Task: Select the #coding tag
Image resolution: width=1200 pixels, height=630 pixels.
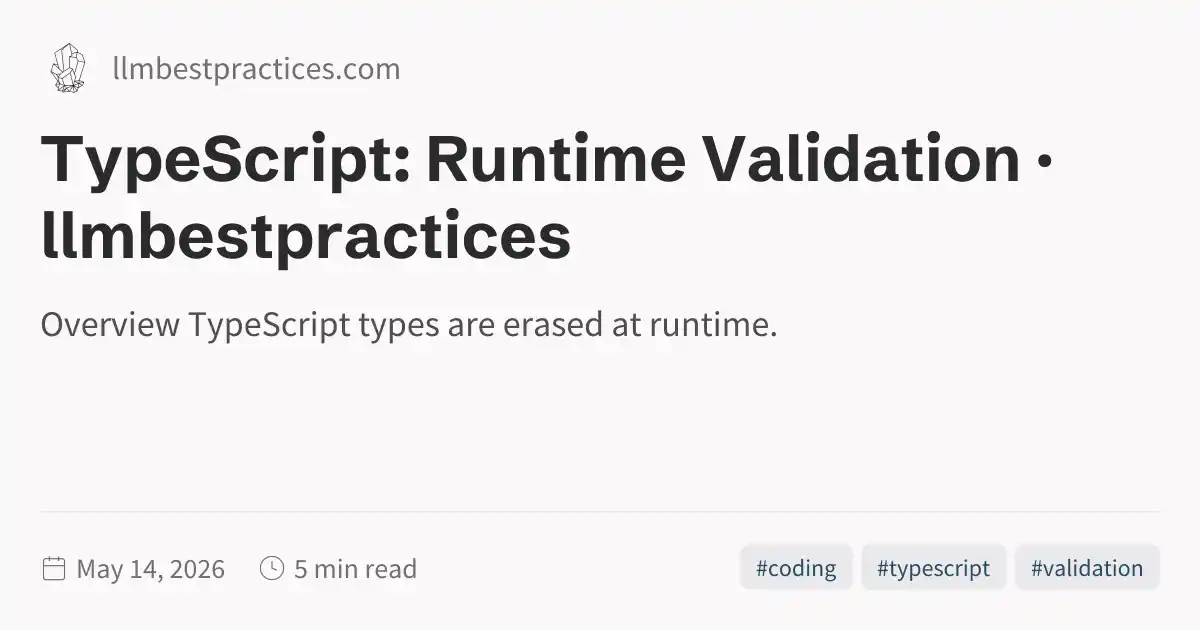Action: [x=796, y=568]
